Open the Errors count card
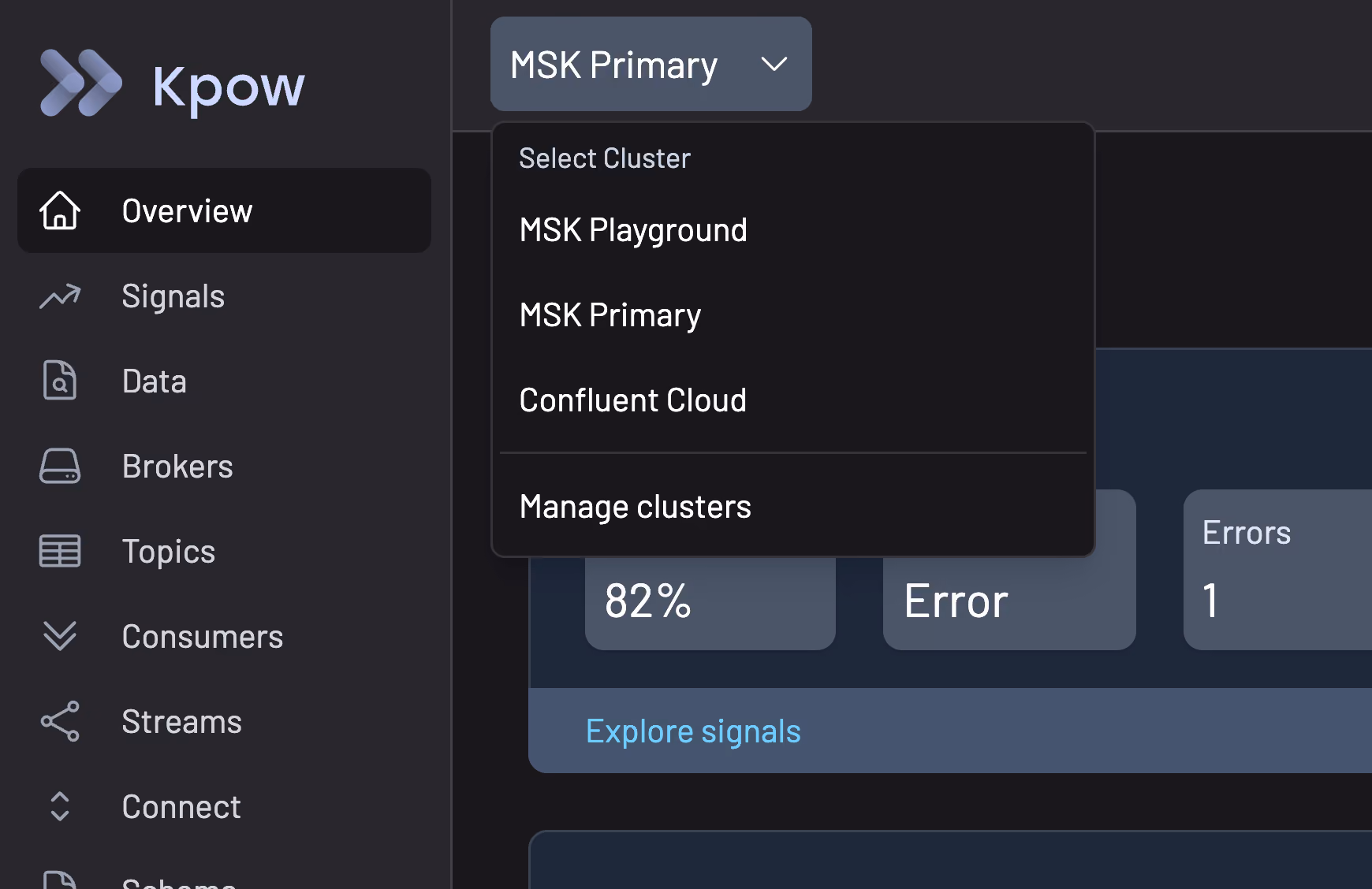The height and width of the screenshot is (889, 1372). [1277, 570]
